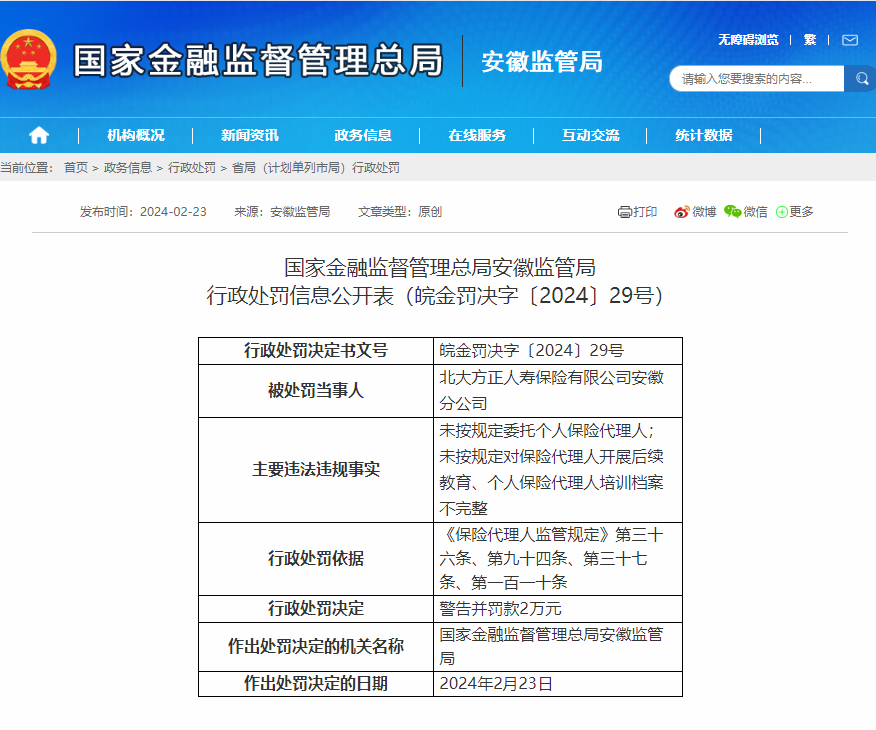The height and width of the screenshot is (730, 876).
Task: Click the printer icon to print
Action: click(x=625, y=212)
